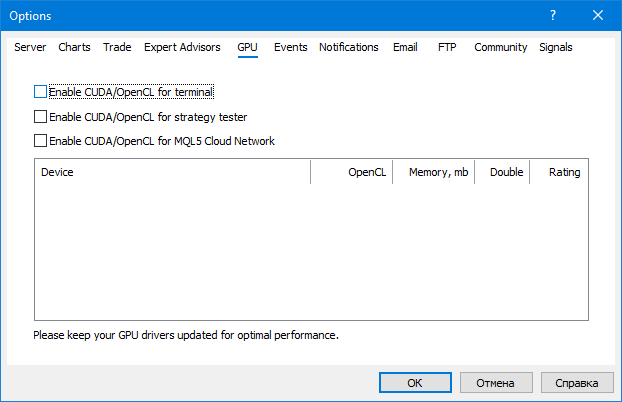Open the Charts tab
The height and width of the screenshot is (402, 622).
pos(74,47)
